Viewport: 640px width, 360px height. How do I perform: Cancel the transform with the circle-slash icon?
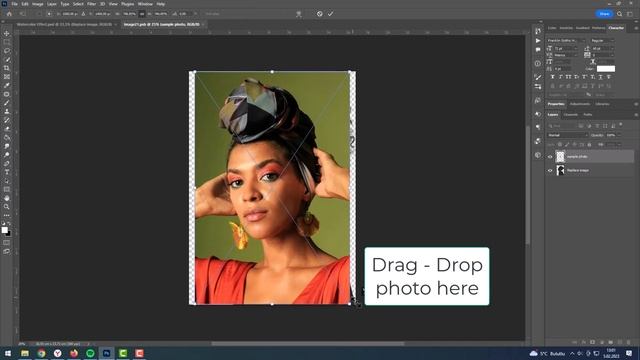click(320, 14)
